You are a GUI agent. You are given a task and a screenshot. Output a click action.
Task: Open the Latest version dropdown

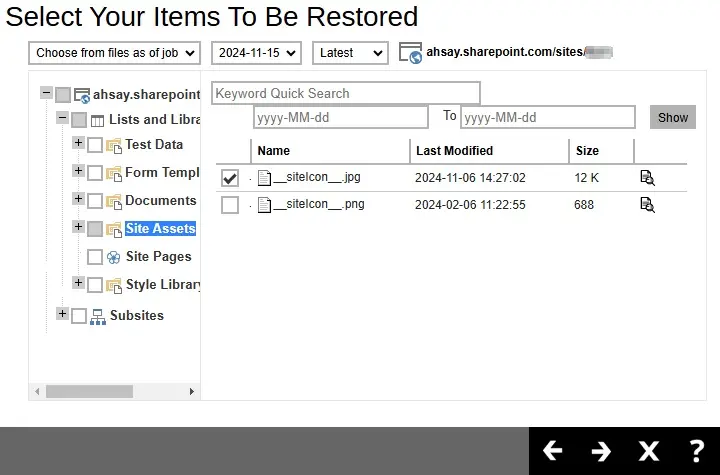pos(350,53)
